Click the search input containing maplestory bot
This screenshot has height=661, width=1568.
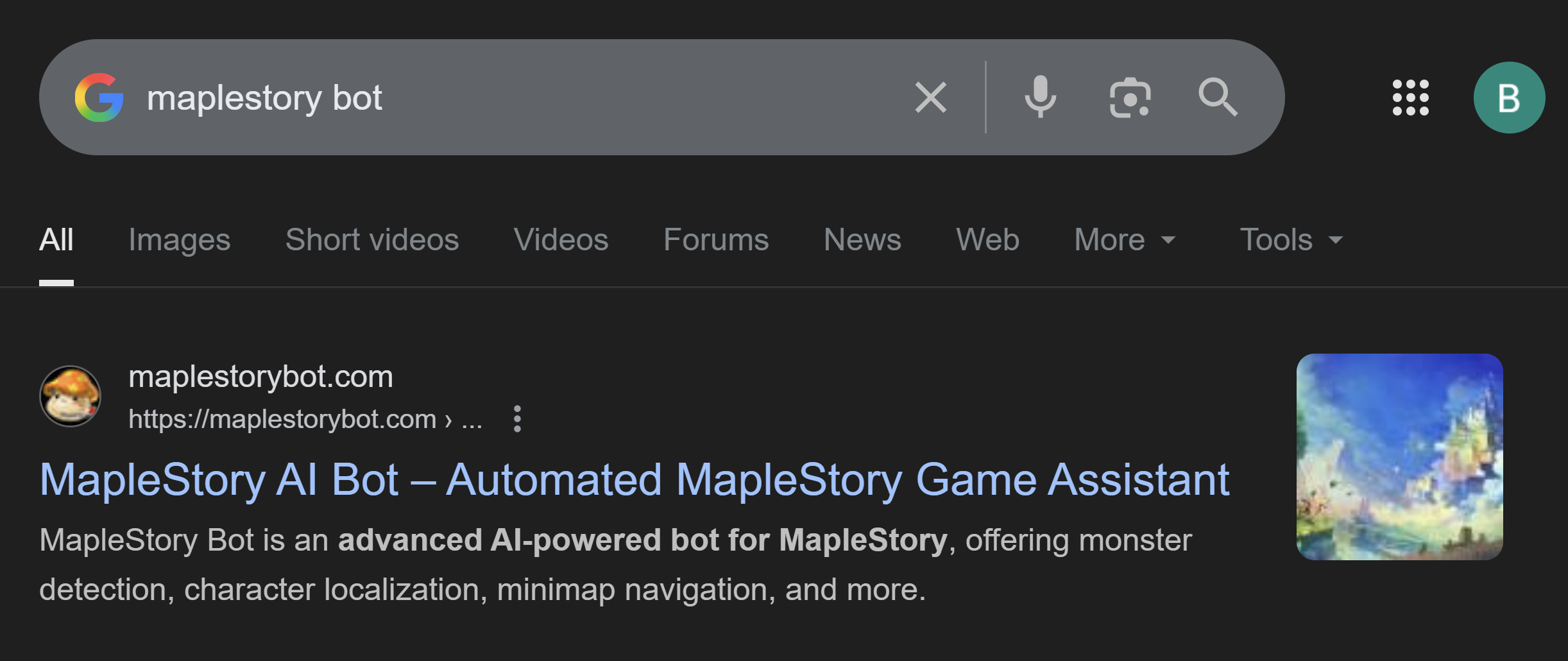pyautogui.click(x=513, y=98)
